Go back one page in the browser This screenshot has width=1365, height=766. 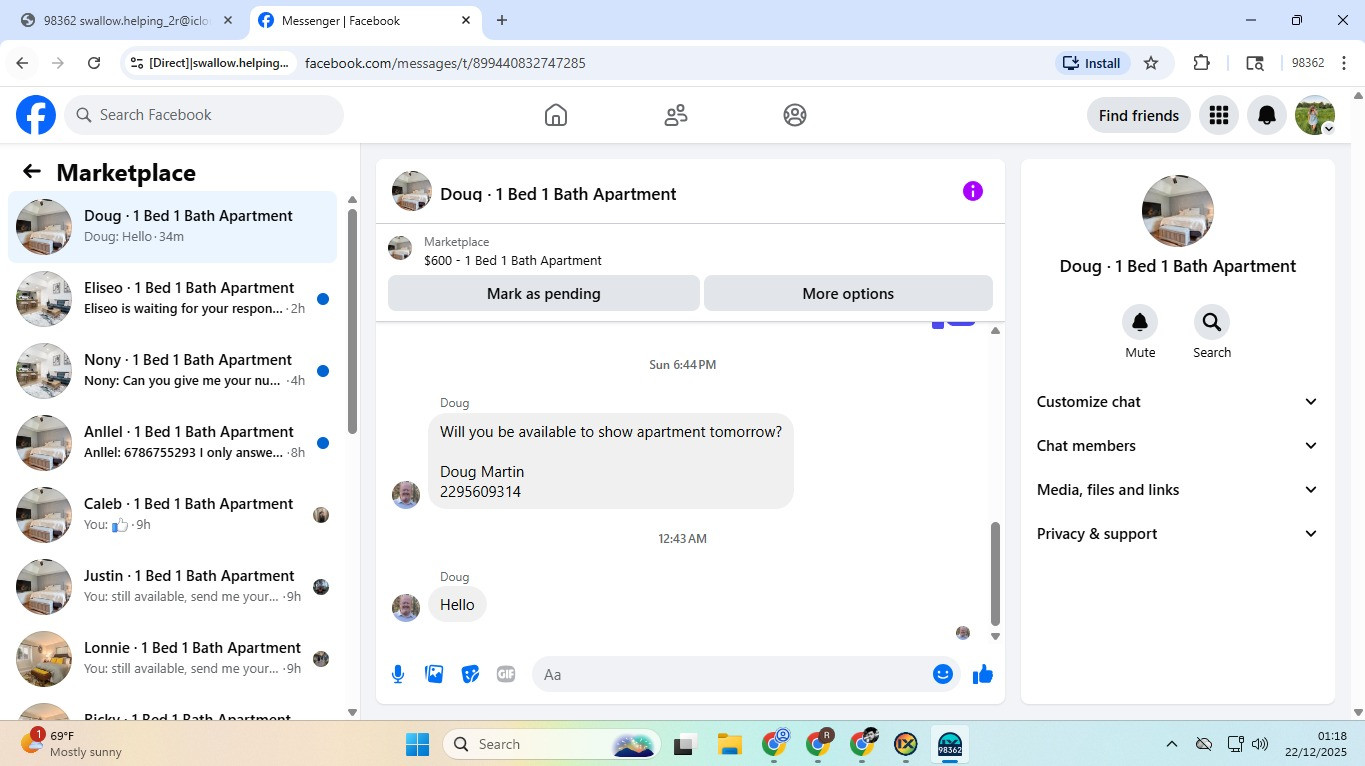coord(22,63)
